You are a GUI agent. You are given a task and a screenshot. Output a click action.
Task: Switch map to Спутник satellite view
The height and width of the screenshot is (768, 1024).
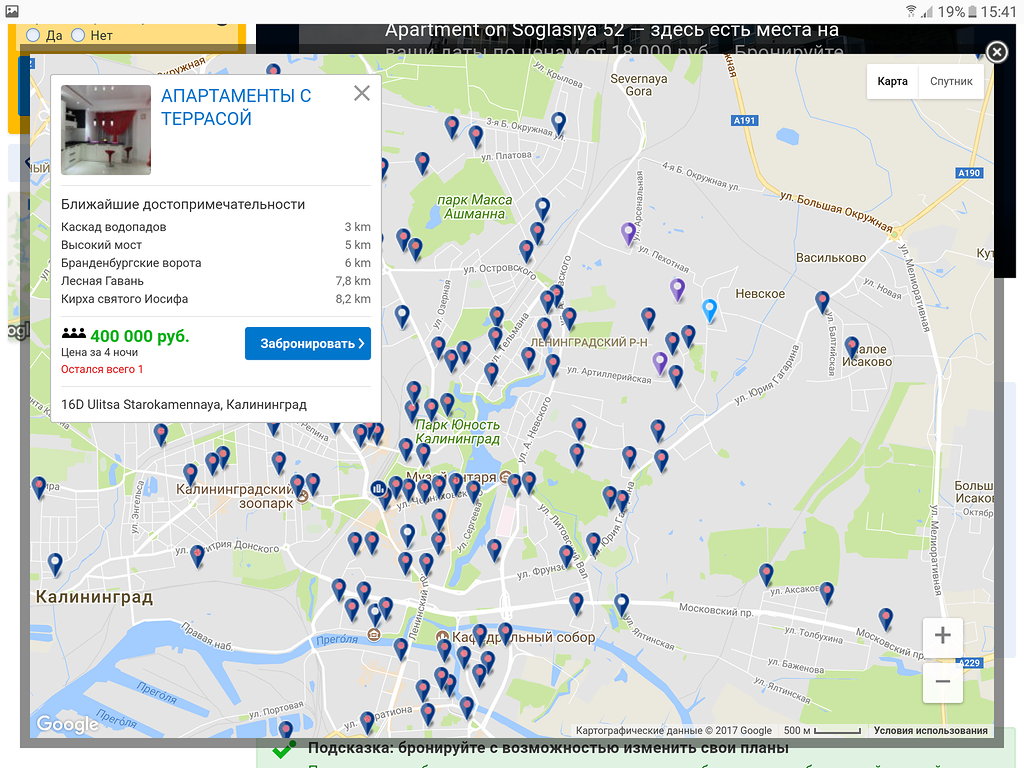tap(951, 82)
